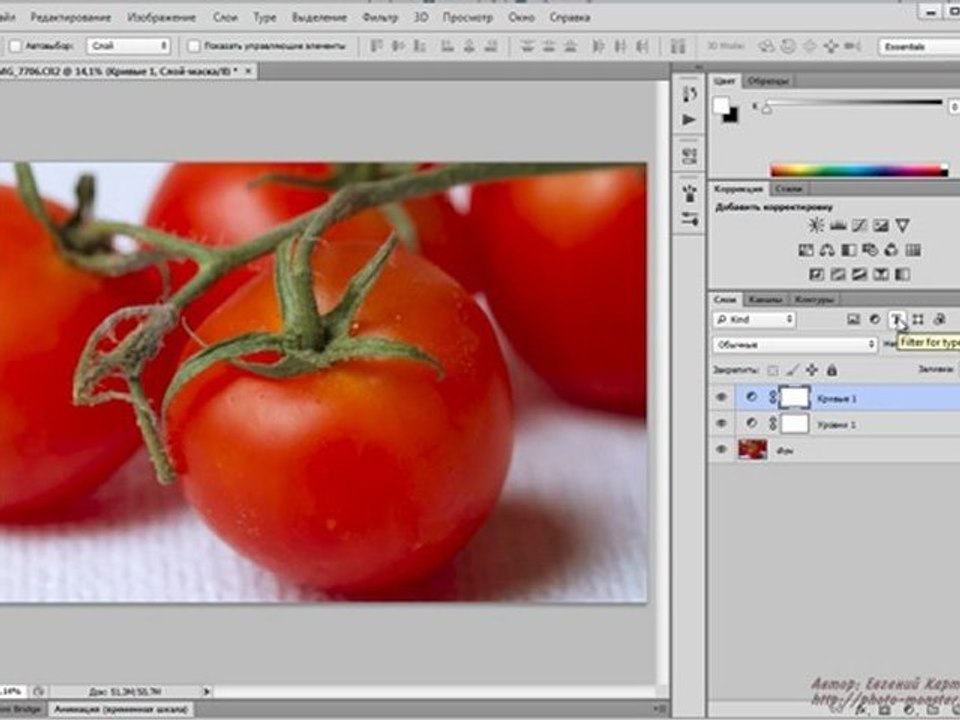Click the background color swatch

[x=731, y=115]
